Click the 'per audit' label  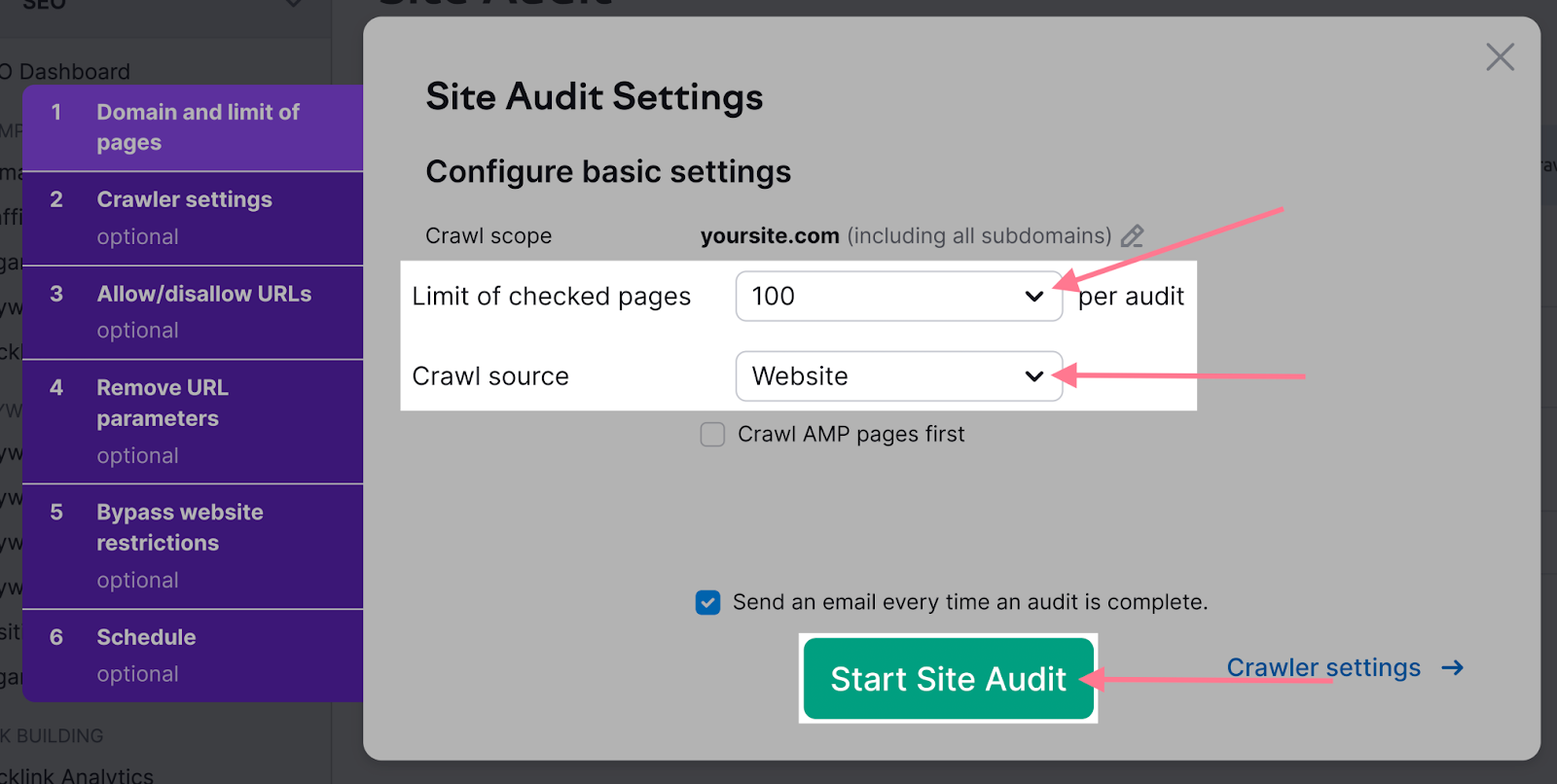[x=1131, y=297]
